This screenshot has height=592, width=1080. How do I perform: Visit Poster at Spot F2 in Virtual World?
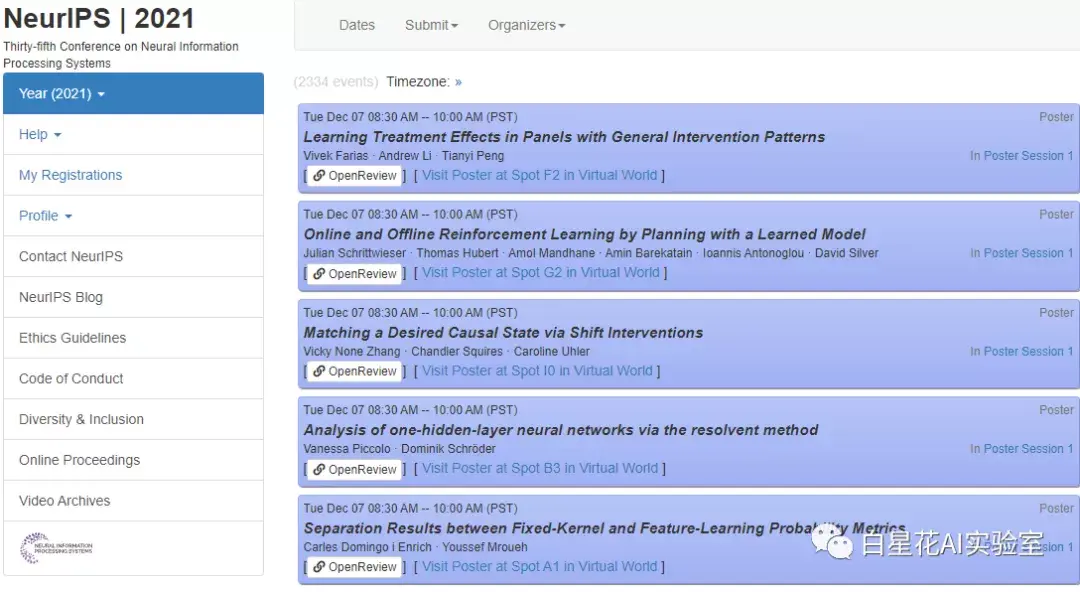540,174
